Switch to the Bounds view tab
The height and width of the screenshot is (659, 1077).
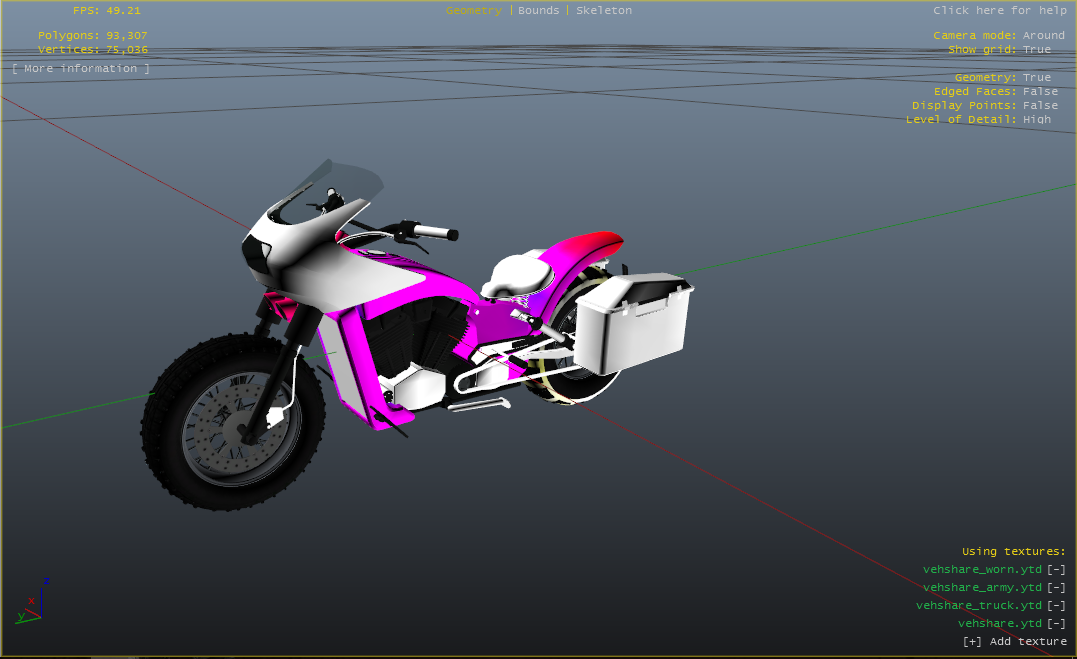point(538,10)
